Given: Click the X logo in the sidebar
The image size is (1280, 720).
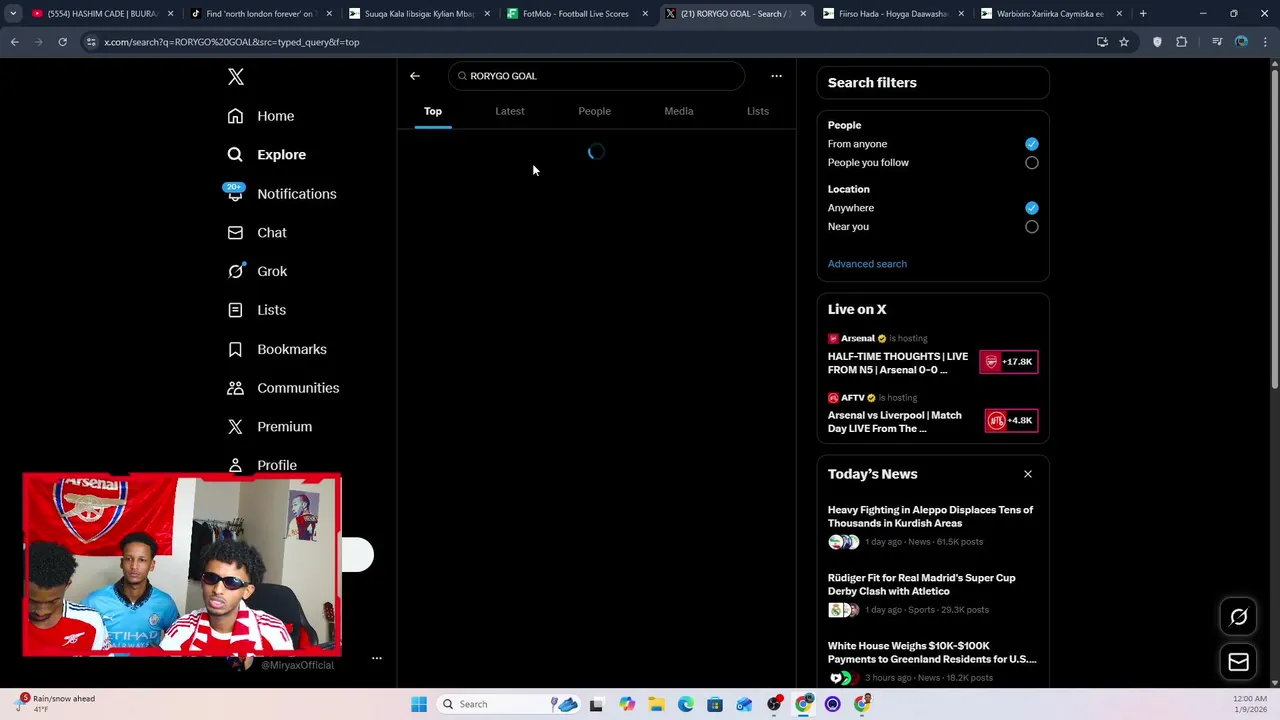Looking at the screenshot, I should 236,77.
